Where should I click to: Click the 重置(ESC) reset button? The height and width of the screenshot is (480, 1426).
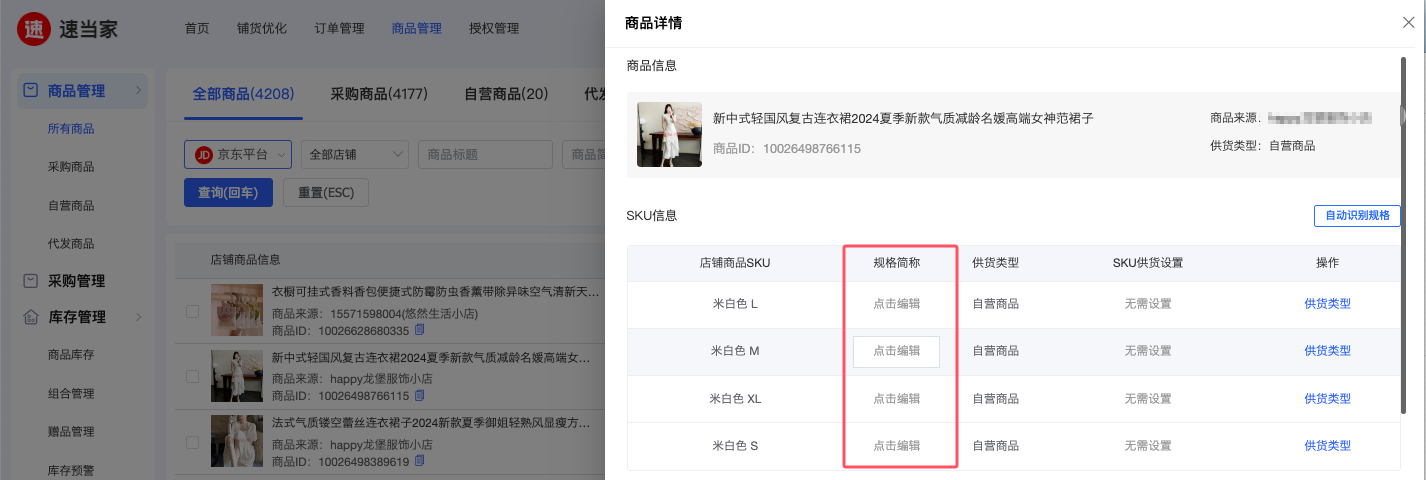[x=326, y=192]
